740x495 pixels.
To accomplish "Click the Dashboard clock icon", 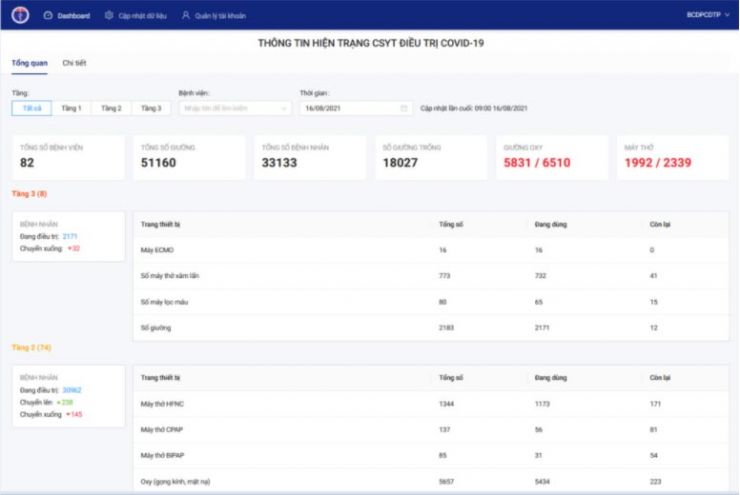I will pyautogui.click(x=48, y=16).
